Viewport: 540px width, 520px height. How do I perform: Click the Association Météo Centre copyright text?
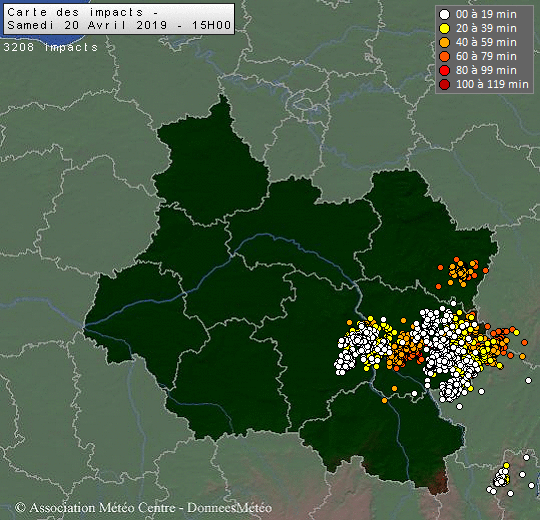click(x=143, y=508)
